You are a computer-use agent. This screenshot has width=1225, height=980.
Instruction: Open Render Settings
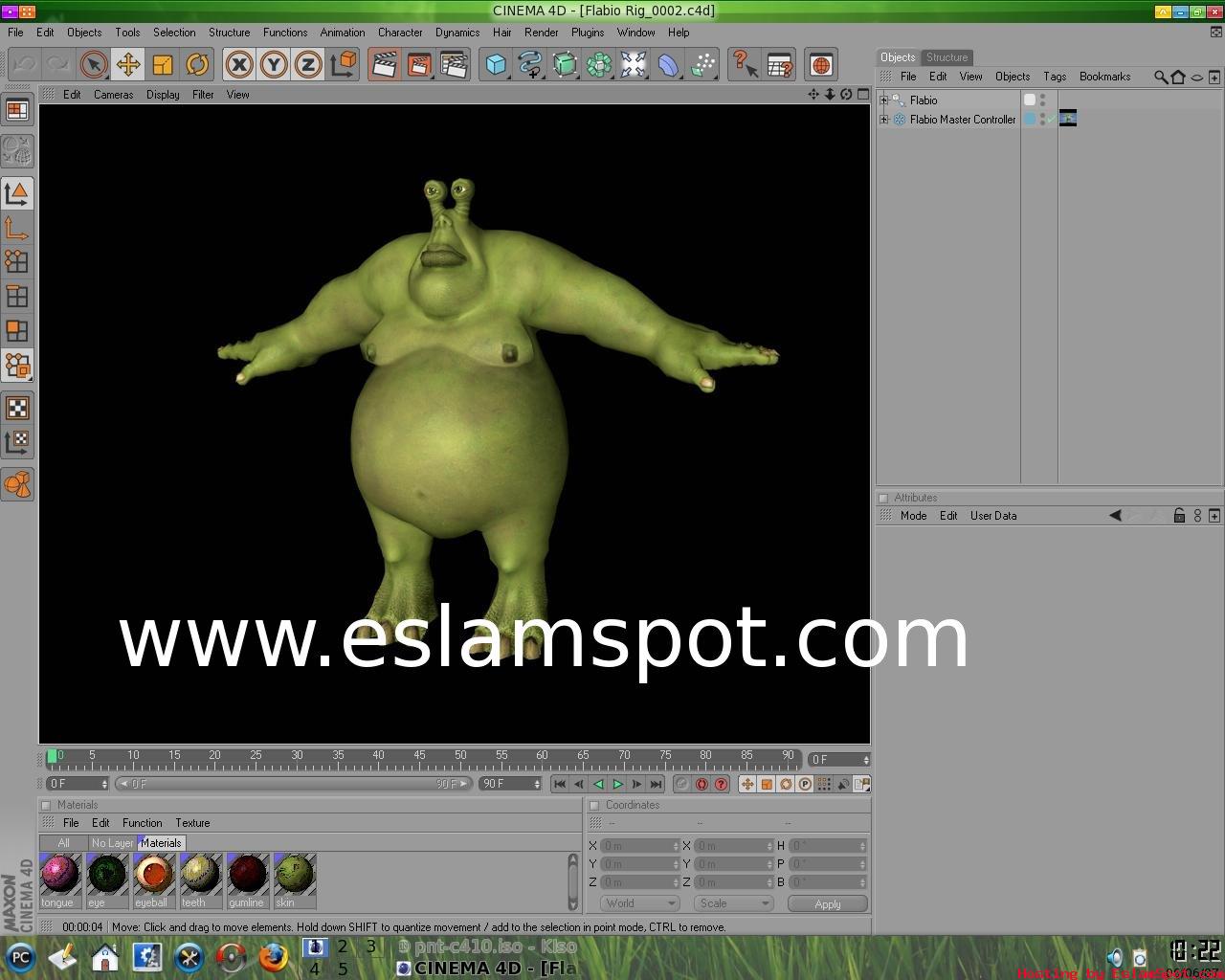(x=454, y=65)
